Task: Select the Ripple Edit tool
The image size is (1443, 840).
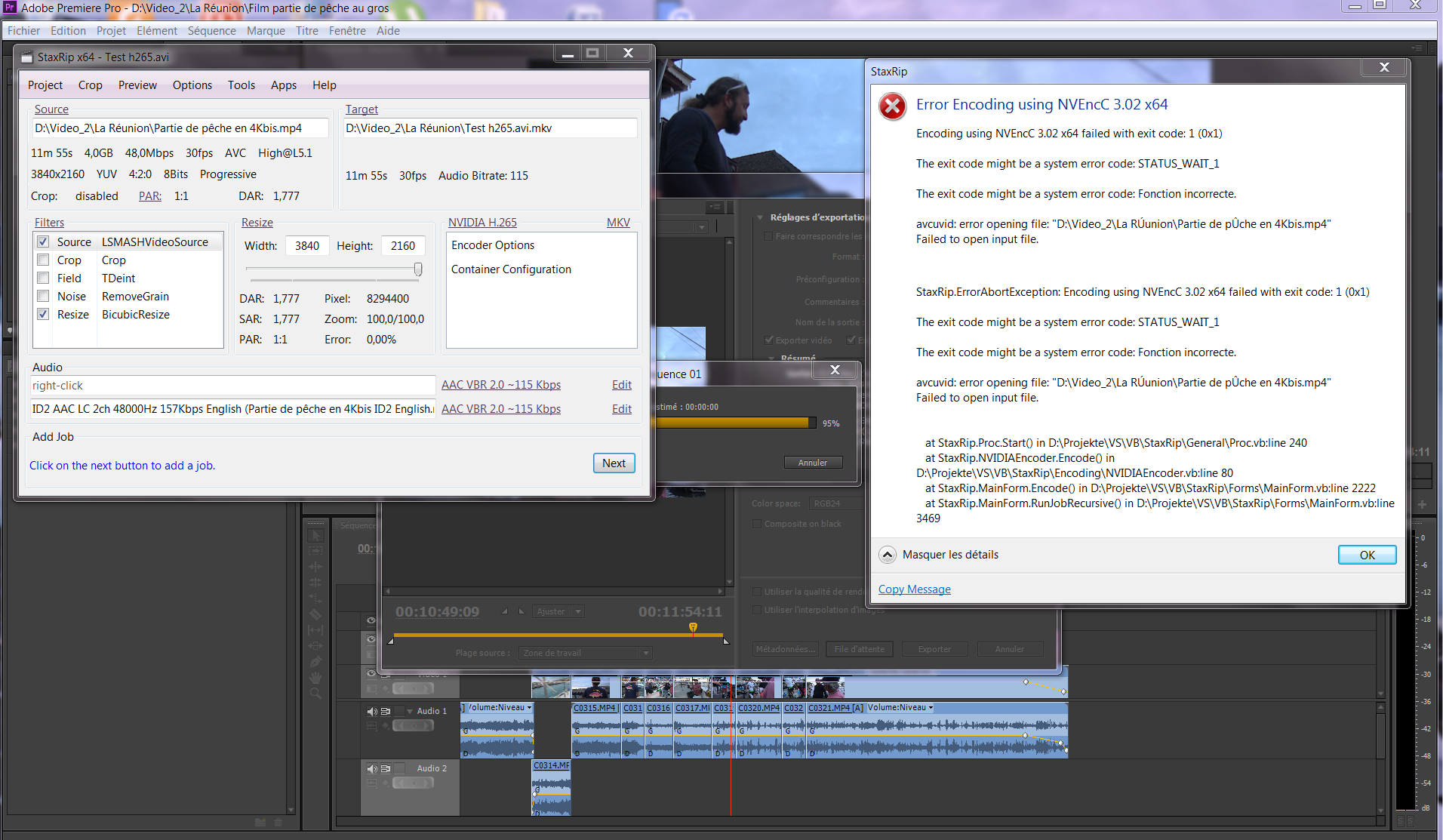Action: [x=315, y=567]
